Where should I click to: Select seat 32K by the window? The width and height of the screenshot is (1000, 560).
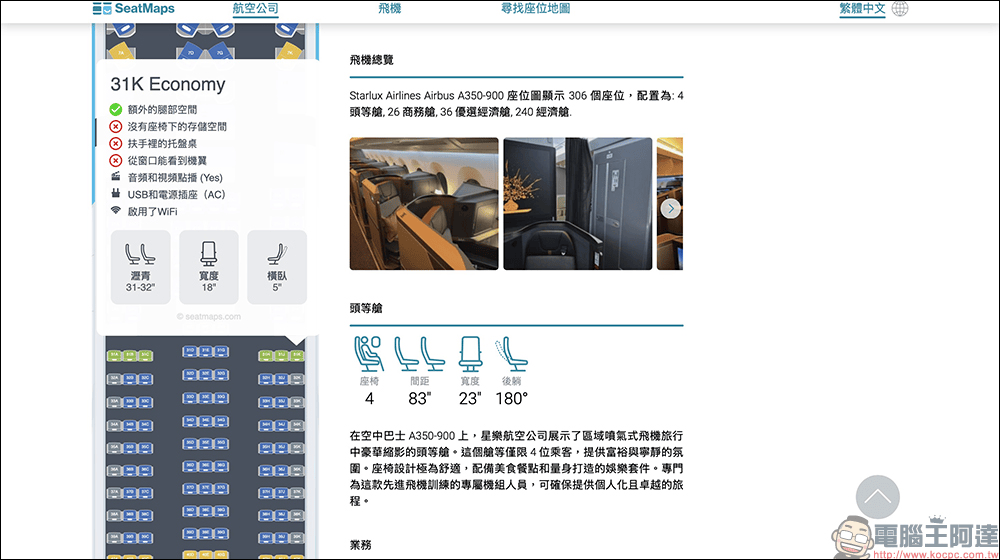pos(297,378)
